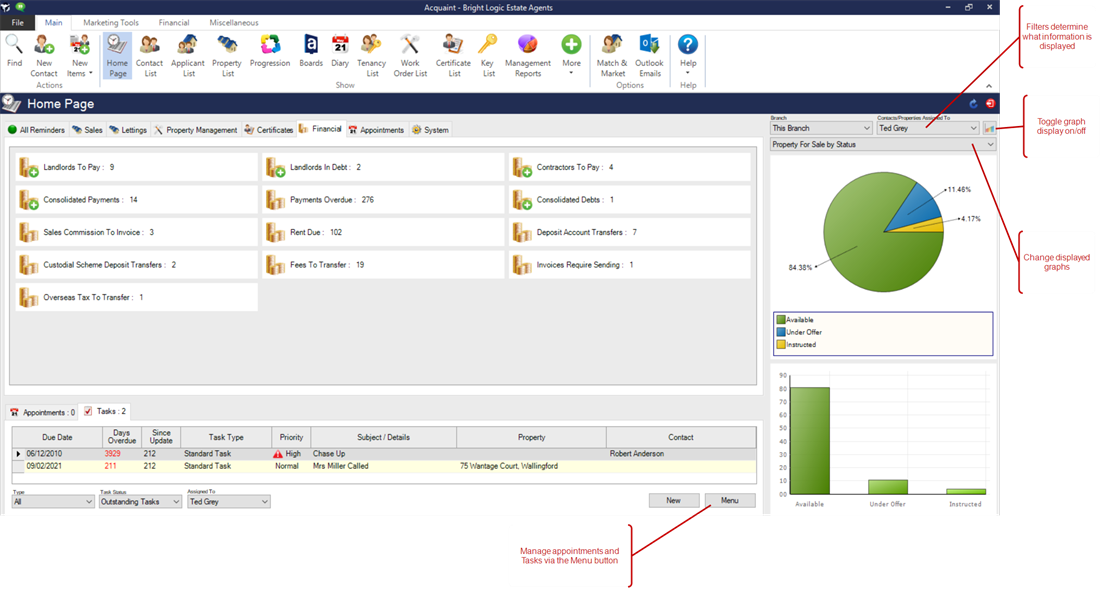Image resolution: width=1105 pixels, height=592 pixels.
Task: Toggle the Tasks tab checkbox
Action: click(88, 411)
